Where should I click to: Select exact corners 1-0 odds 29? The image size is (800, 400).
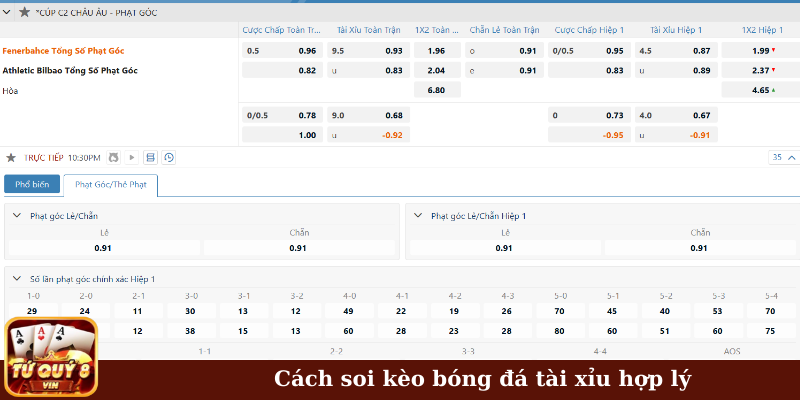pyautogui.click(x=33, y=311)
